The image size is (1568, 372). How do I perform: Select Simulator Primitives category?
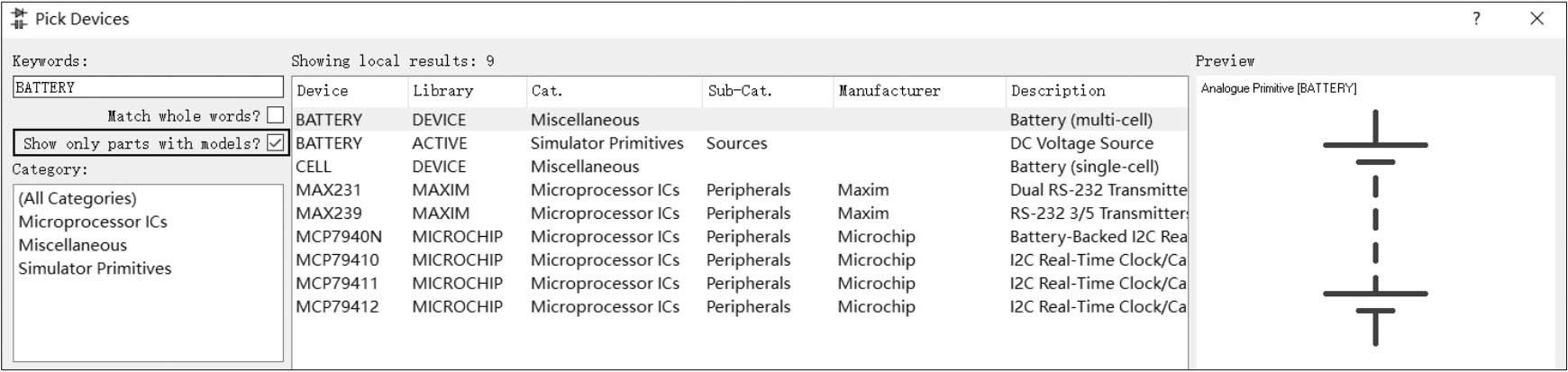point(95,268)
